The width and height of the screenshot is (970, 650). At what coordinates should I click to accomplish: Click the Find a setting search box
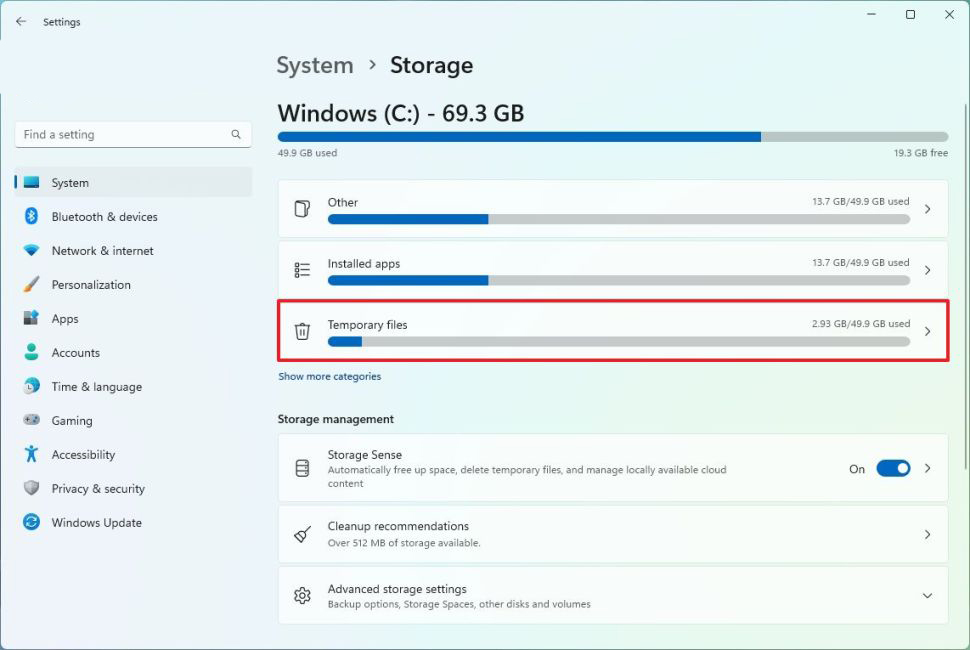[125, 135]
